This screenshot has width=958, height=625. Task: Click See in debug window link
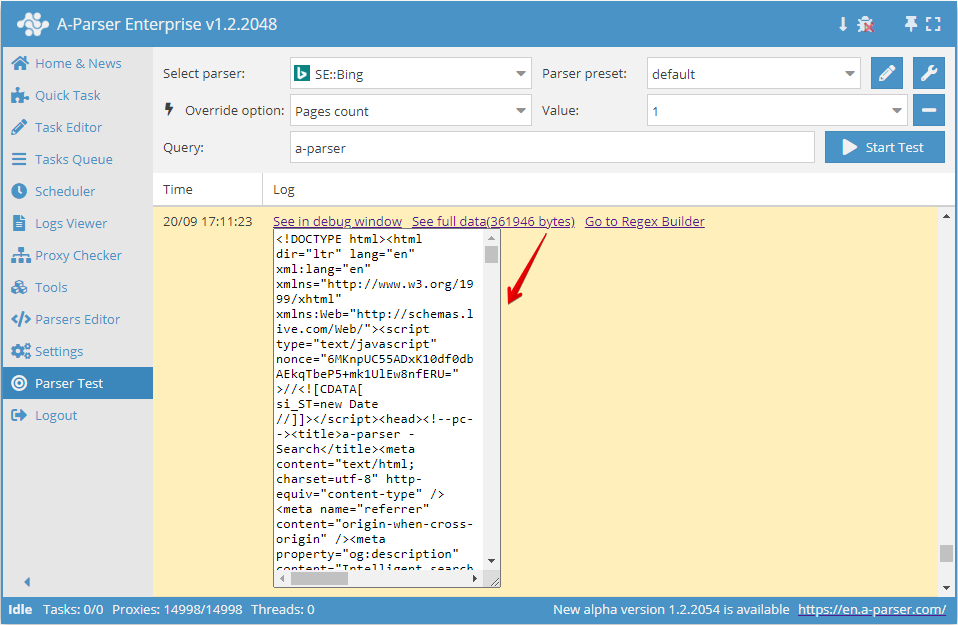click(337, 221)
